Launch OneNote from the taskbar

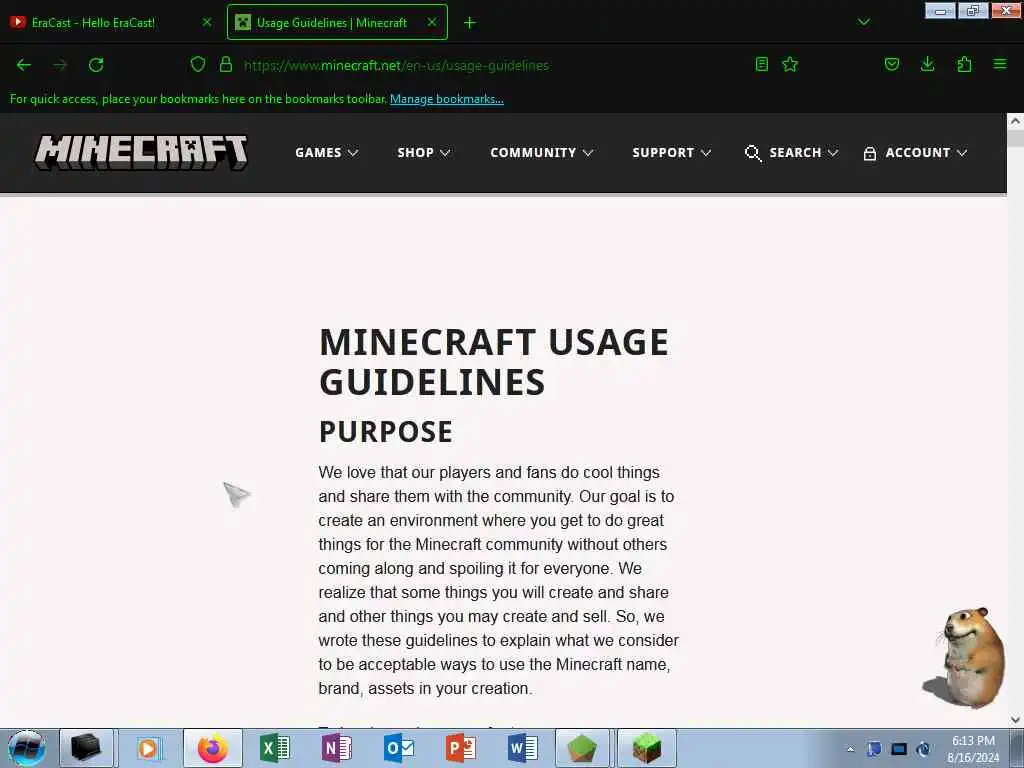click(336, 748)
